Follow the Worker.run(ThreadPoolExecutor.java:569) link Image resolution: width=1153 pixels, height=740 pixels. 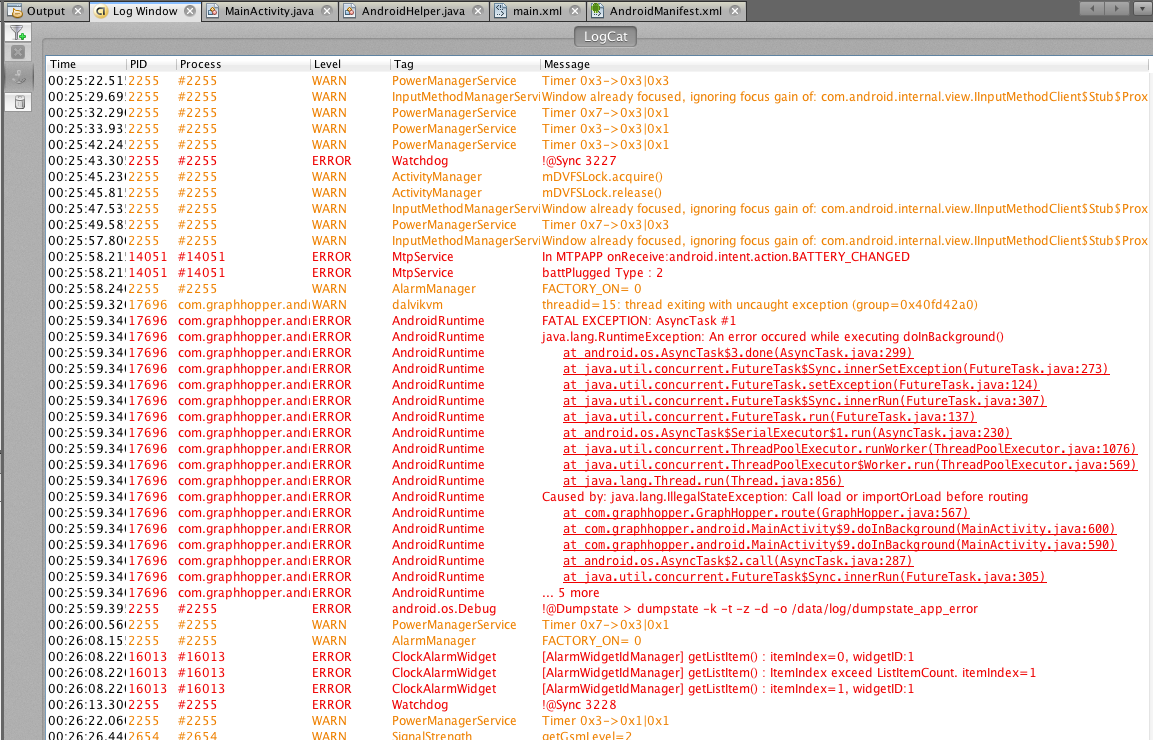click(x=850, y=465)
